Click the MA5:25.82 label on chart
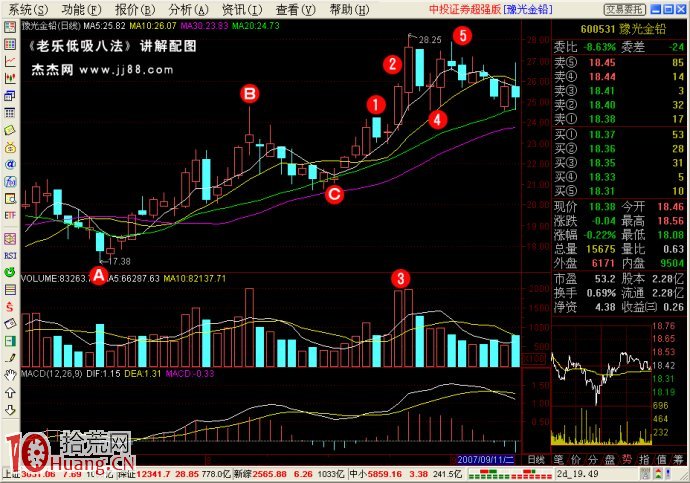This screenshot has width=690, height=483. (x=104, y=26)
